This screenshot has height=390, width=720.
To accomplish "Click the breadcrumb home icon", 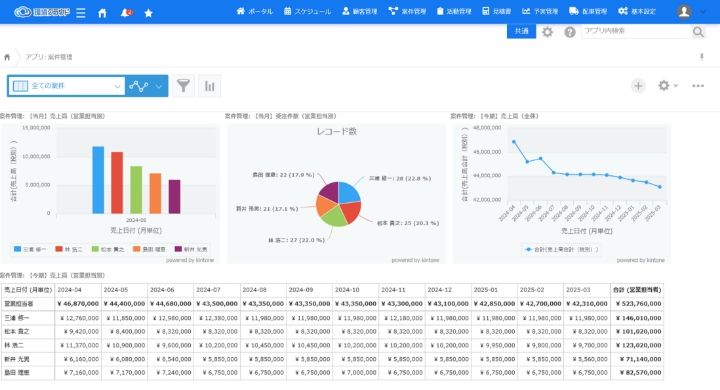I will (7, 57).
